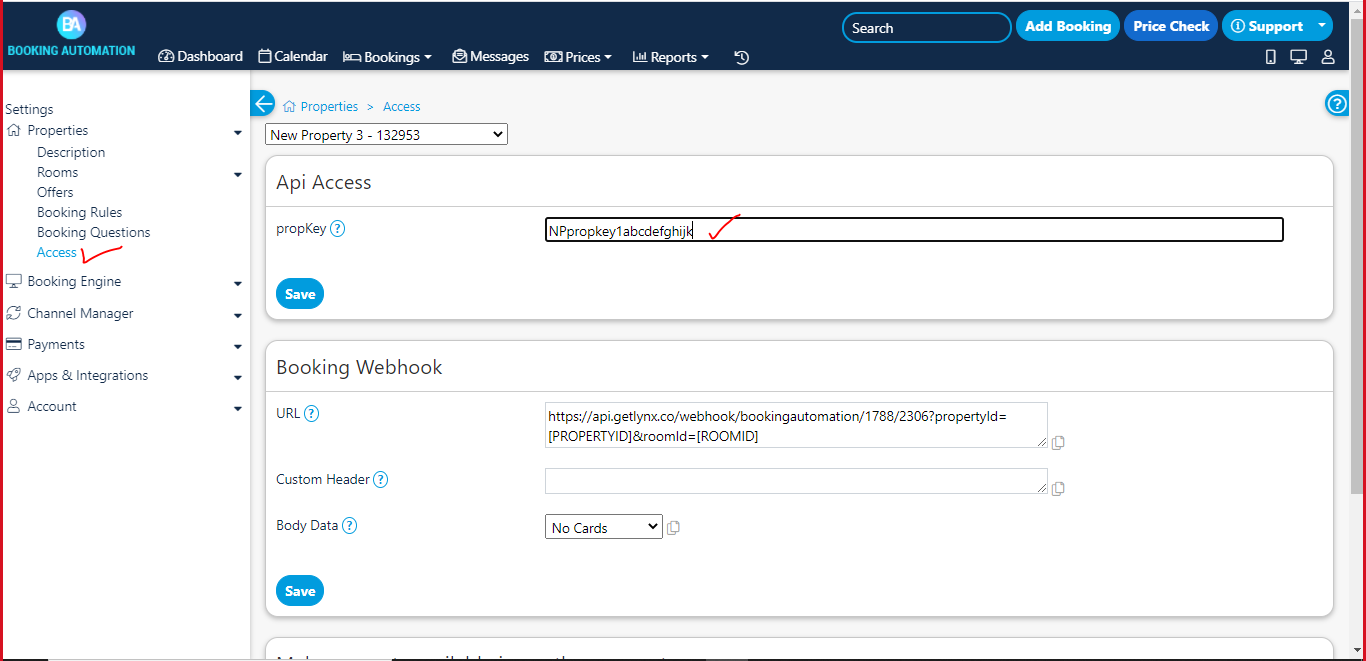Click the Properties breadcrumb link

click(329, 106)
